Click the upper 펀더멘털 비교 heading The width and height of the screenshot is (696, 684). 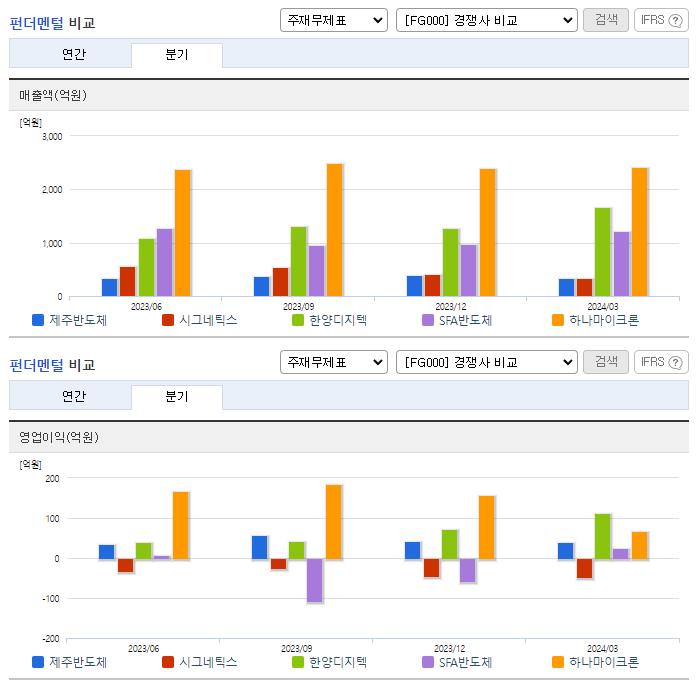point(52,23)
